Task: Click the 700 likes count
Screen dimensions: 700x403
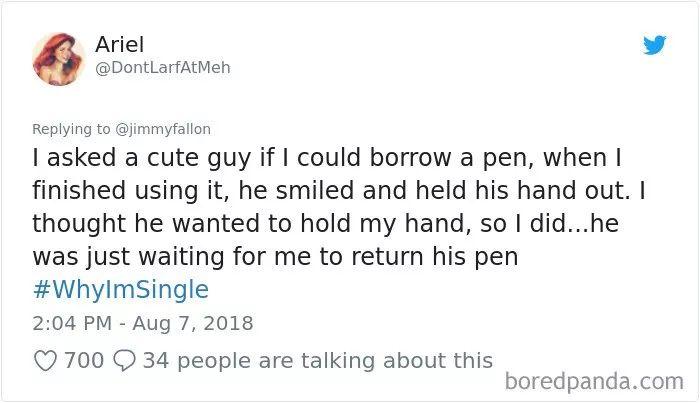Action: point(83,360)
